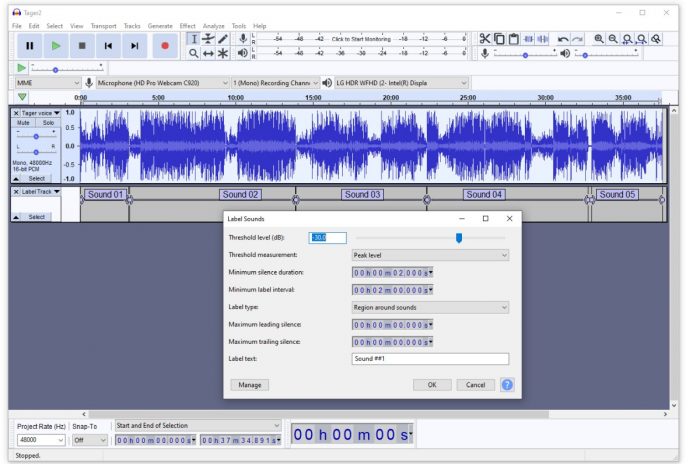Expand the Label type dropdown
This screenshot has width=700, height=464.
[x=430, y=307]
